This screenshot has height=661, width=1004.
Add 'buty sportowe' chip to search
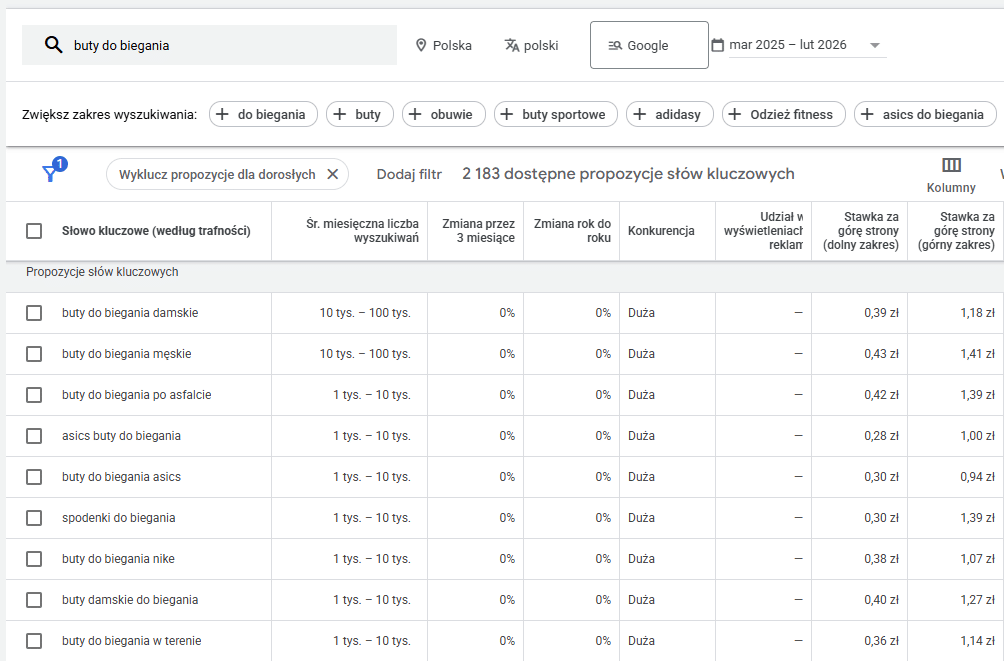556,115
